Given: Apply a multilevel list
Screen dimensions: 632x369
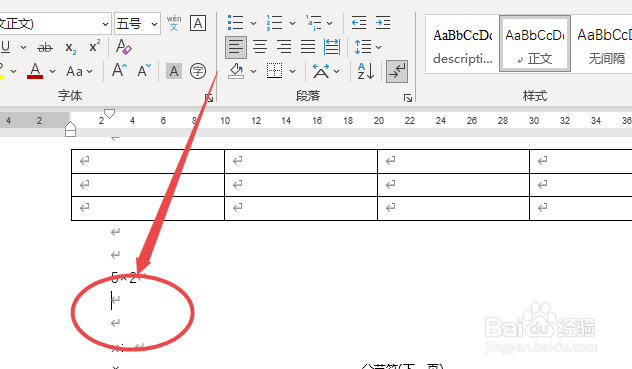Looking at the screenshot, I should coord(313,23).
